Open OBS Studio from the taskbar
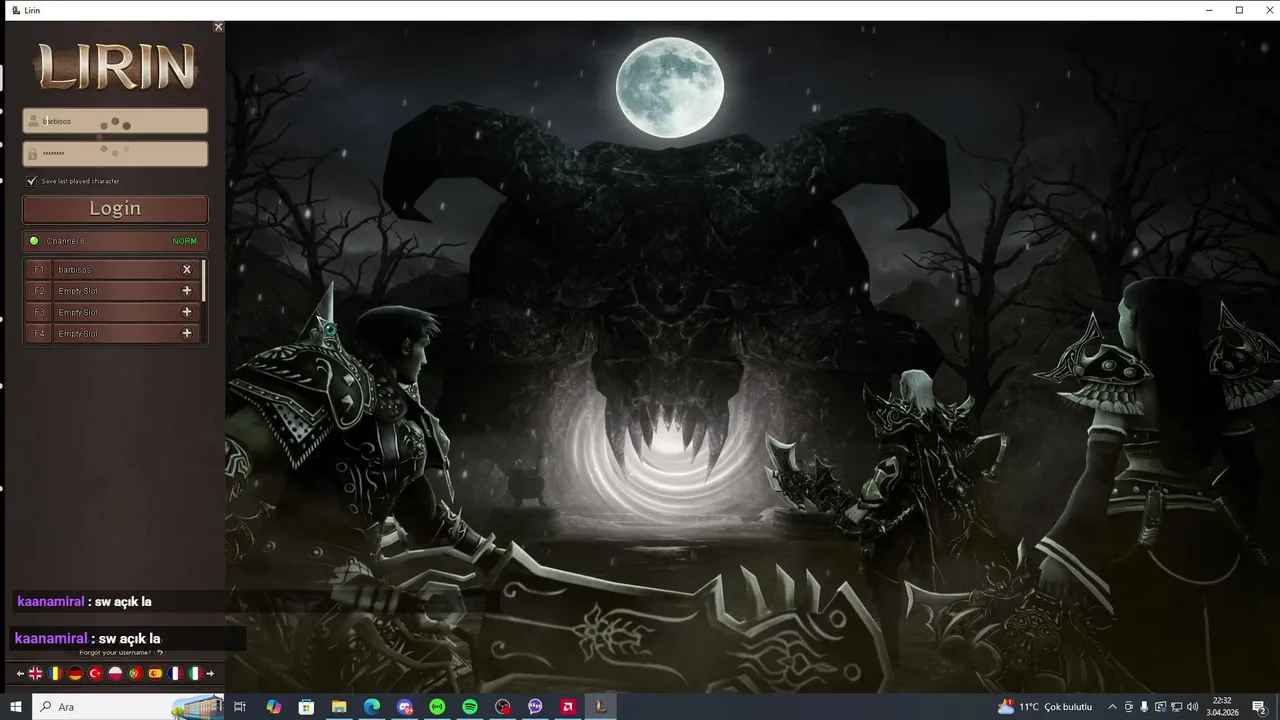The image size is (1280, 720). click(x=503, y=707)
